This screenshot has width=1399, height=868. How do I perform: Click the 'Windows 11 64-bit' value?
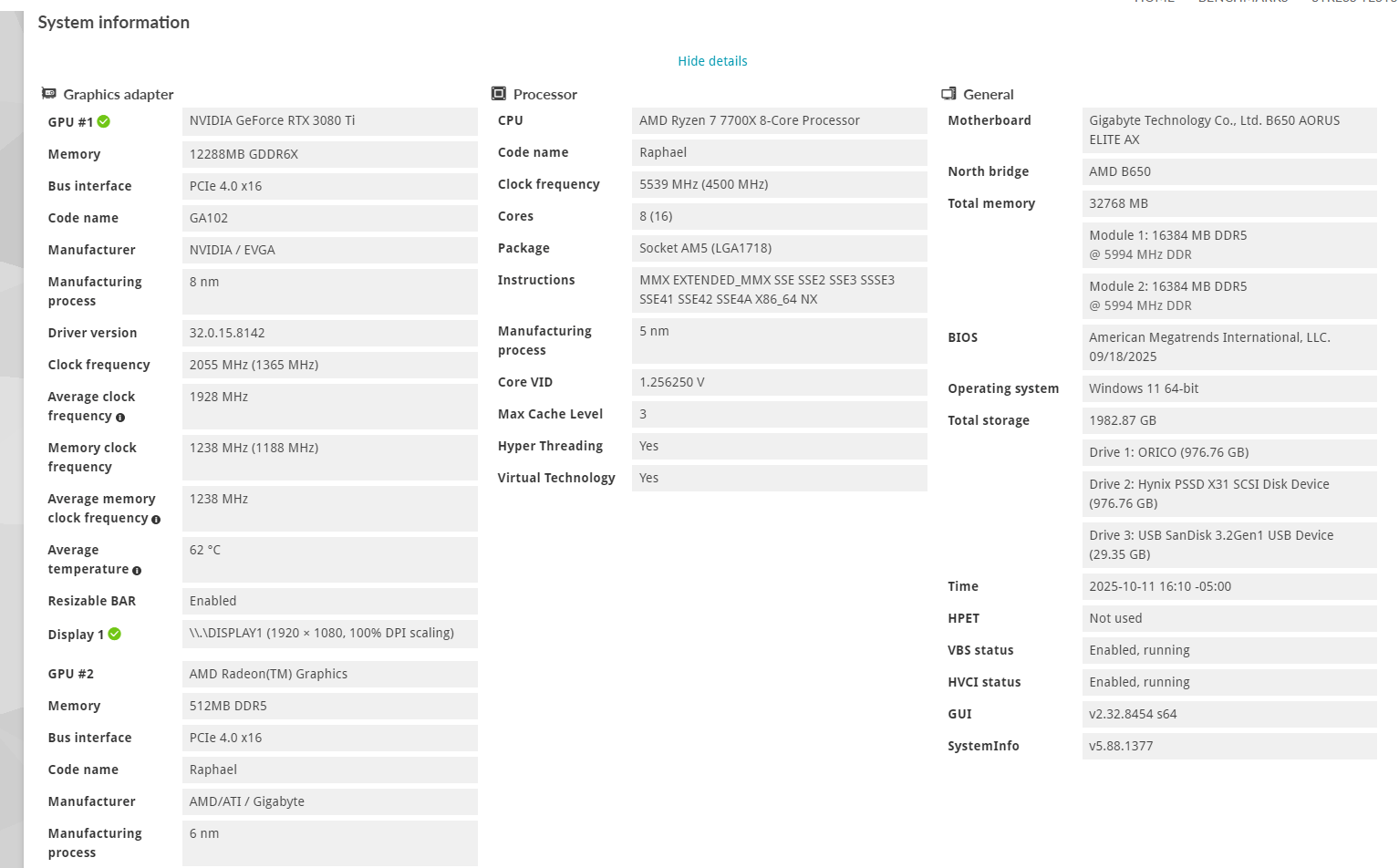pos(1229,388)
